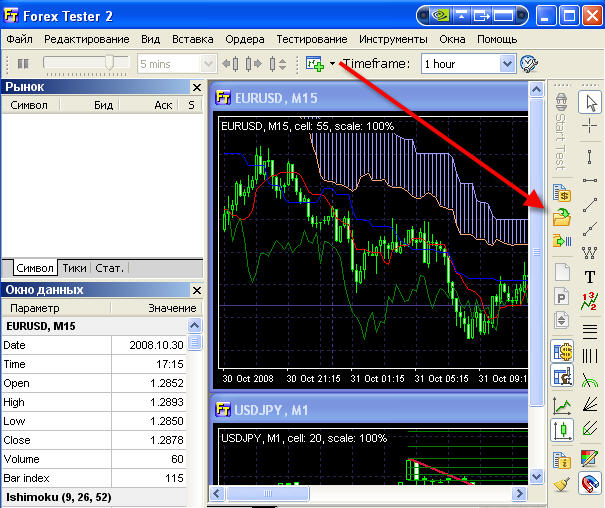
Task: Toggle the pause testing button
Action: 23,63
